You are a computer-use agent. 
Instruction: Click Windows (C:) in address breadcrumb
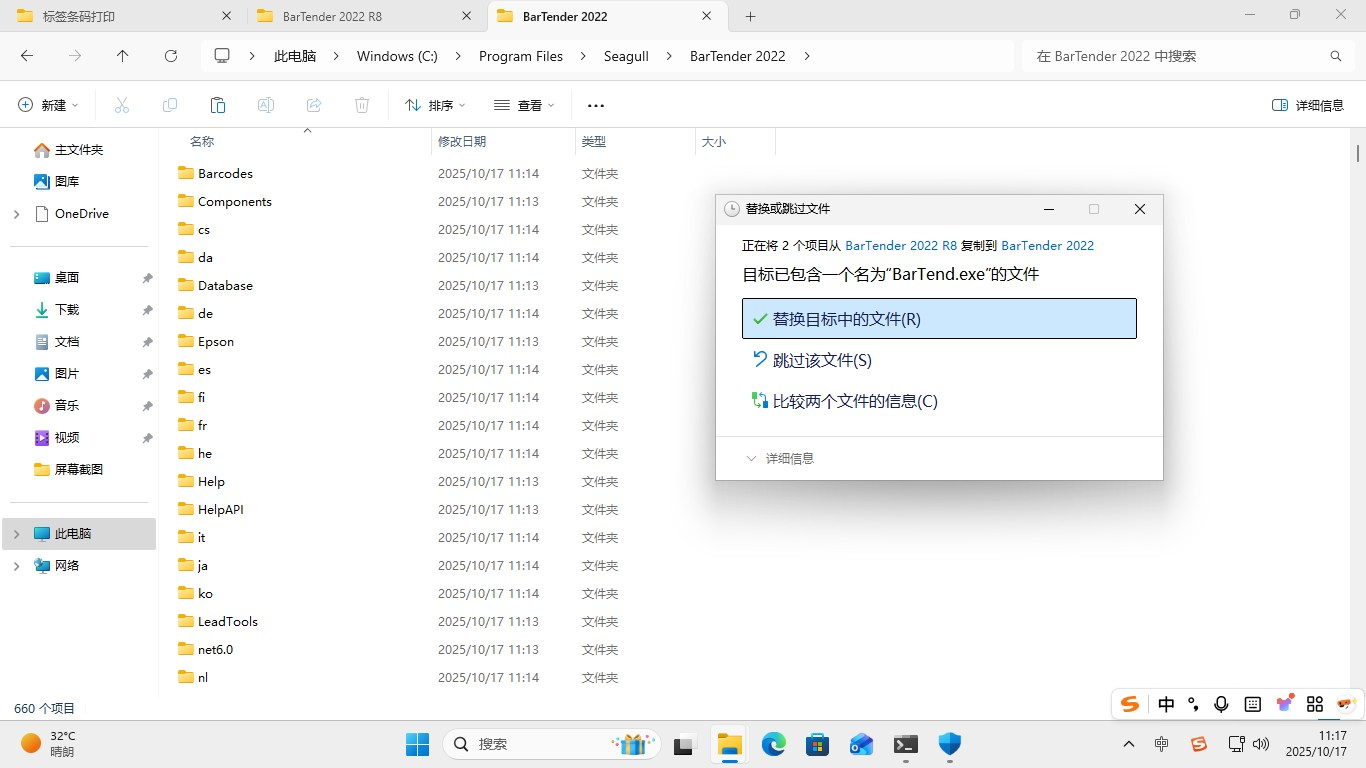[397, 56]
